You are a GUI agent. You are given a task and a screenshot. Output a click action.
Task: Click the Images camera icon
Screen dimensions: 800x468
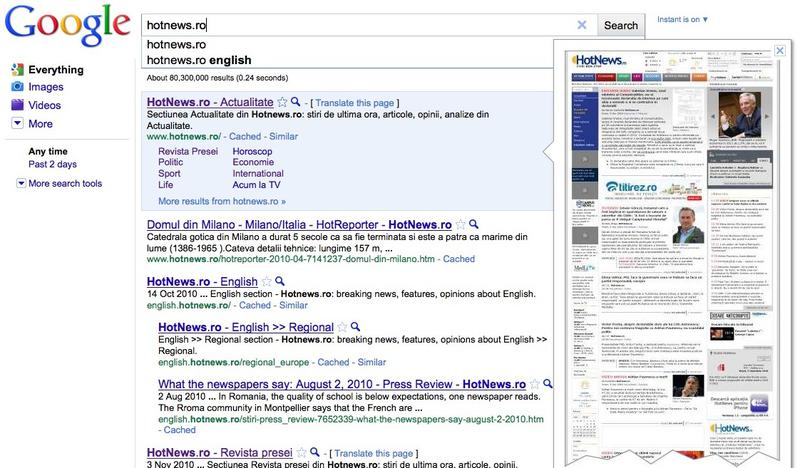(17, 86)
